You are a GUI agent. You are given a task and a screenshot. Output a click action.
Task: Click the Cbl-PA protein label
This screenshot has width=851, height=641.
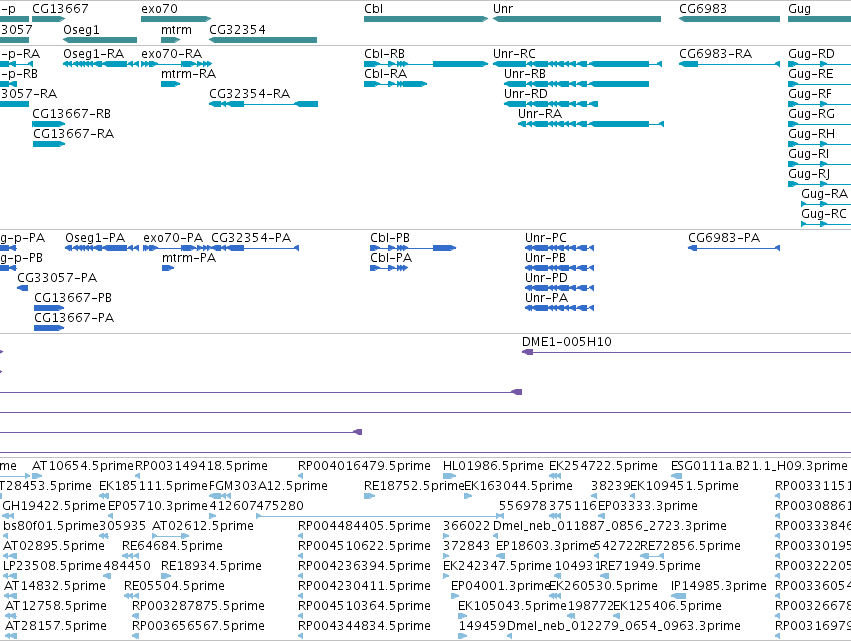click(391, 258)
